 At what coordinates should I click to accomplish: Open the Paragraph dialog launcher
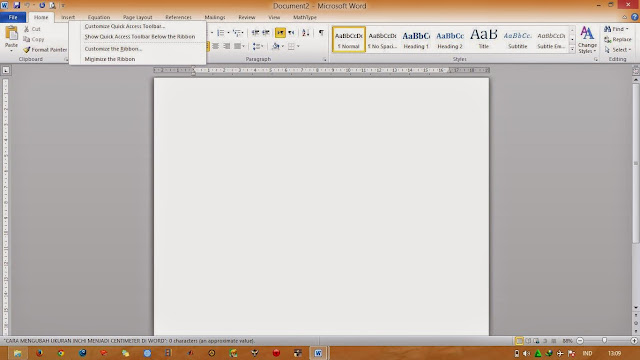click(325, 60)
